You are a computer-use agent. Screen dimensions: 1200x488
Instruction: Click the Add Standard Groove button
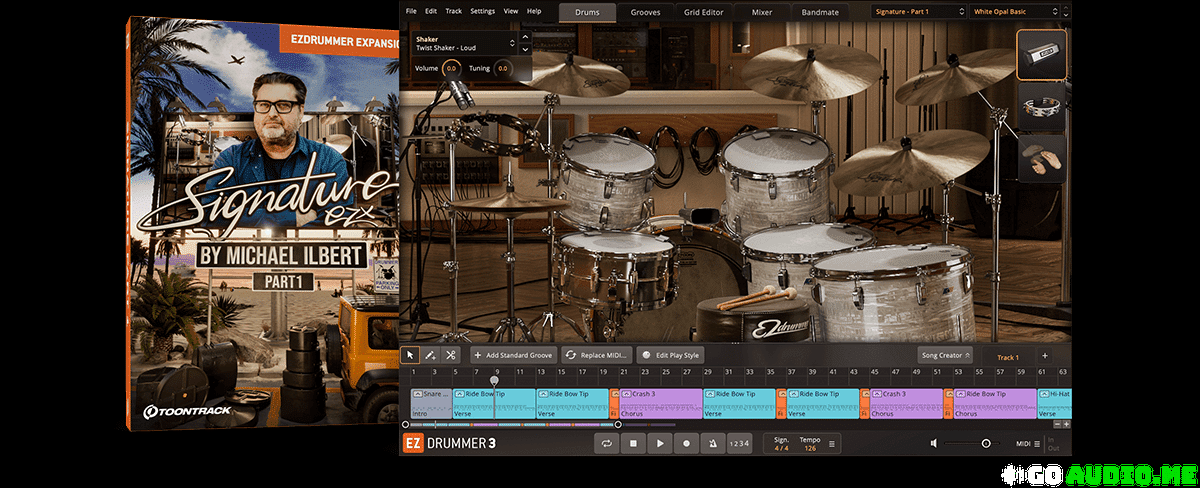point(513,355)
